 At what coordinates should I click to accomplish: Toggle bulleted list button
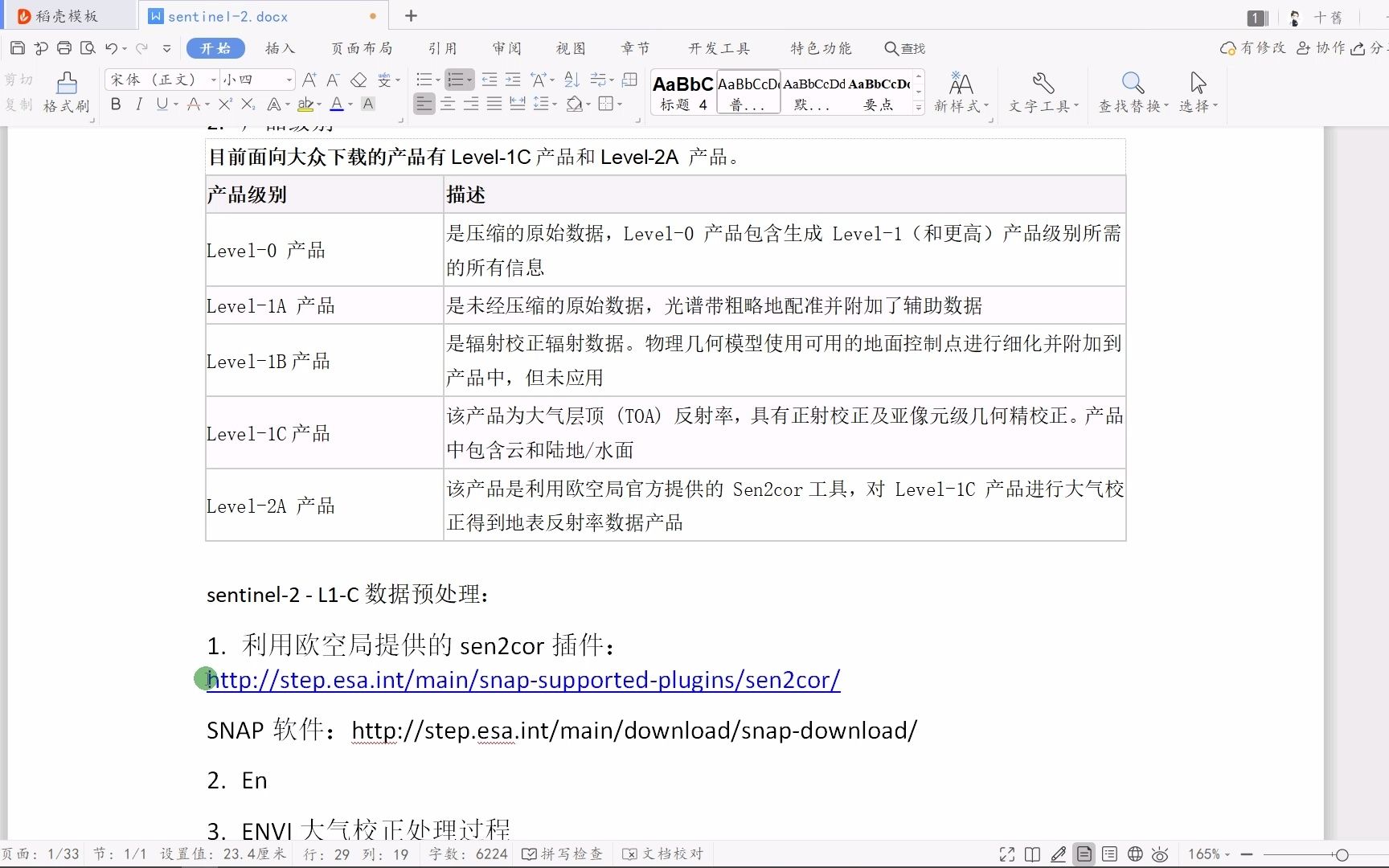(424, 80)
